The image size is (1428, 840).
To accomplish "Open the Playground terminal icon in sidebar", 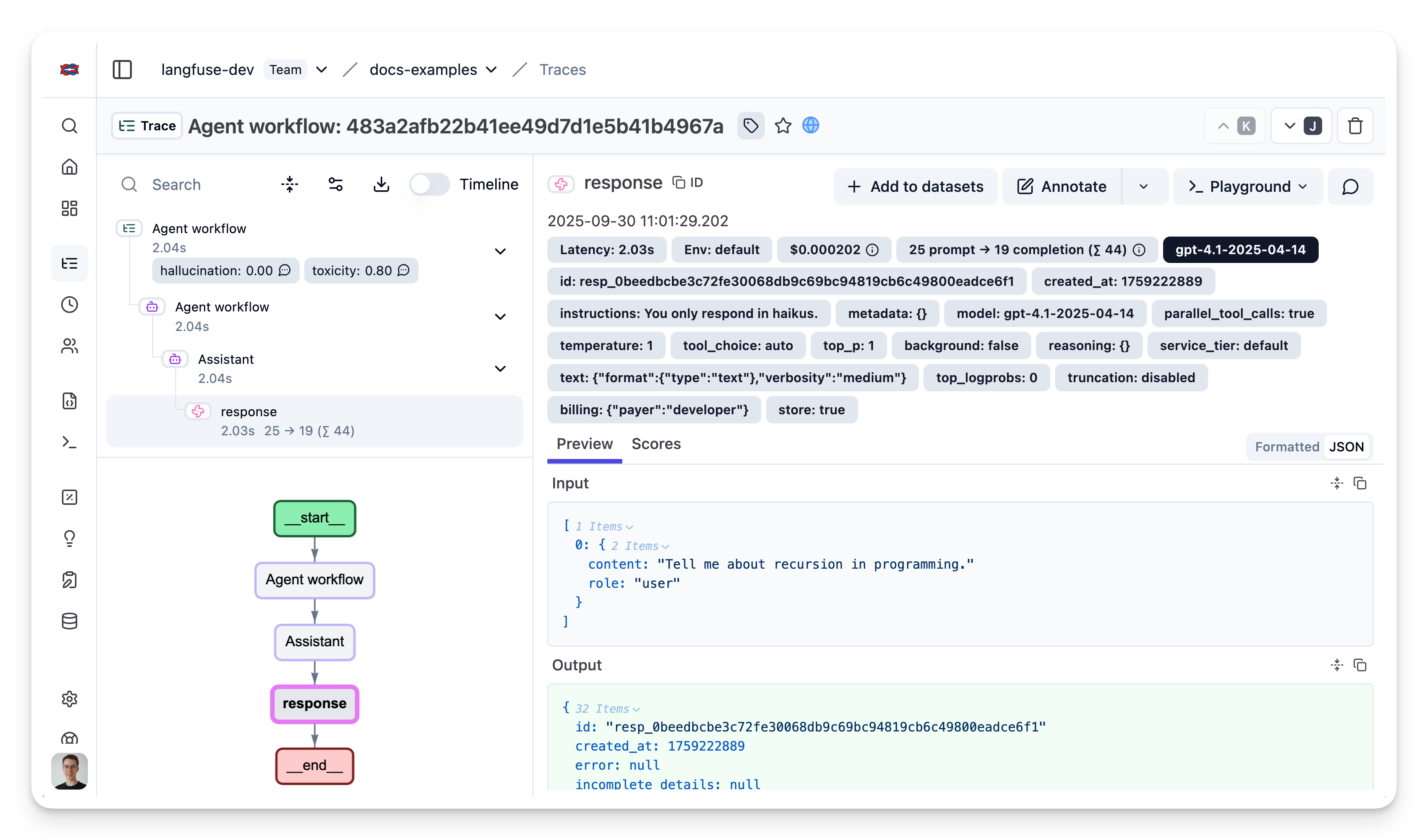I will (x=69, y=443).
